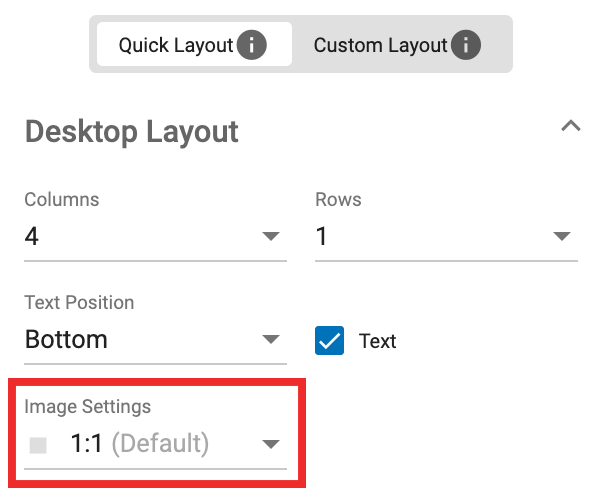Click the Text label beside the checkbox
The width and height of the screenshot is (602, 498).
(x=377, y=341)
